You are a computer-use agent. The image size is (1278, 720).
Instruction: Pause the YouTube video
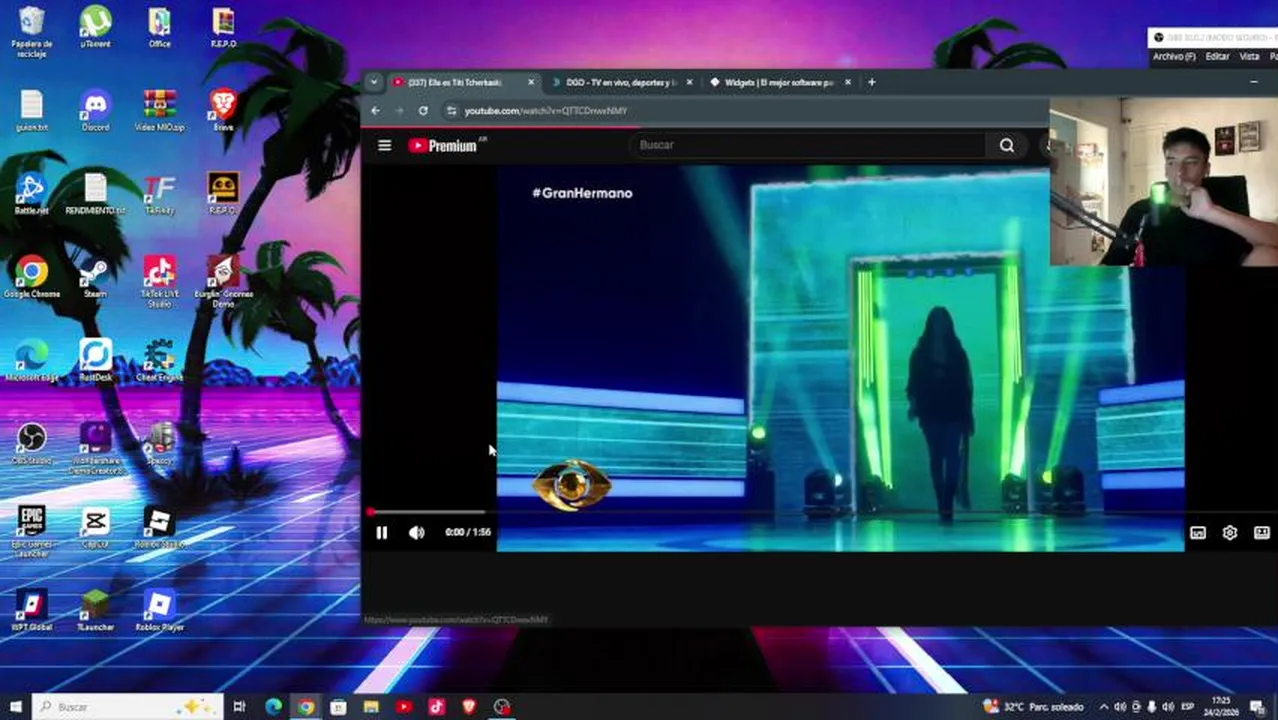coord(381,533)
